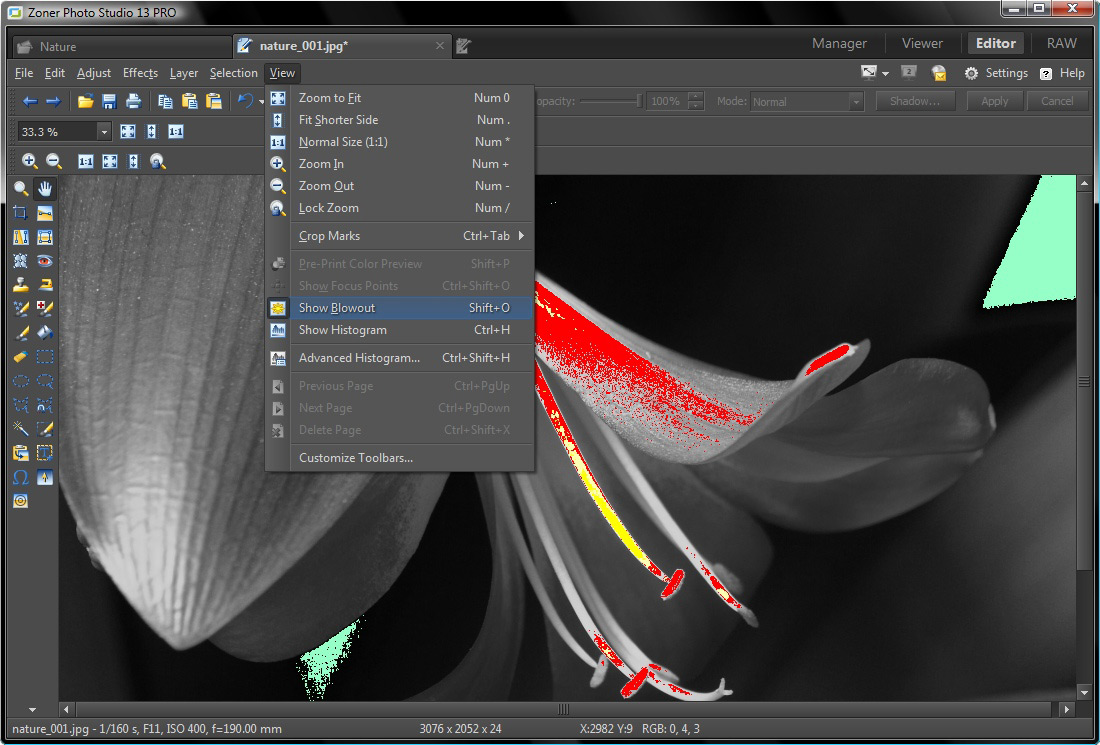Image resolution: width=1100 pixels, height=745 pixels.
Task: Click the Zoom in magnifier icon
Action: click(29, 160)
